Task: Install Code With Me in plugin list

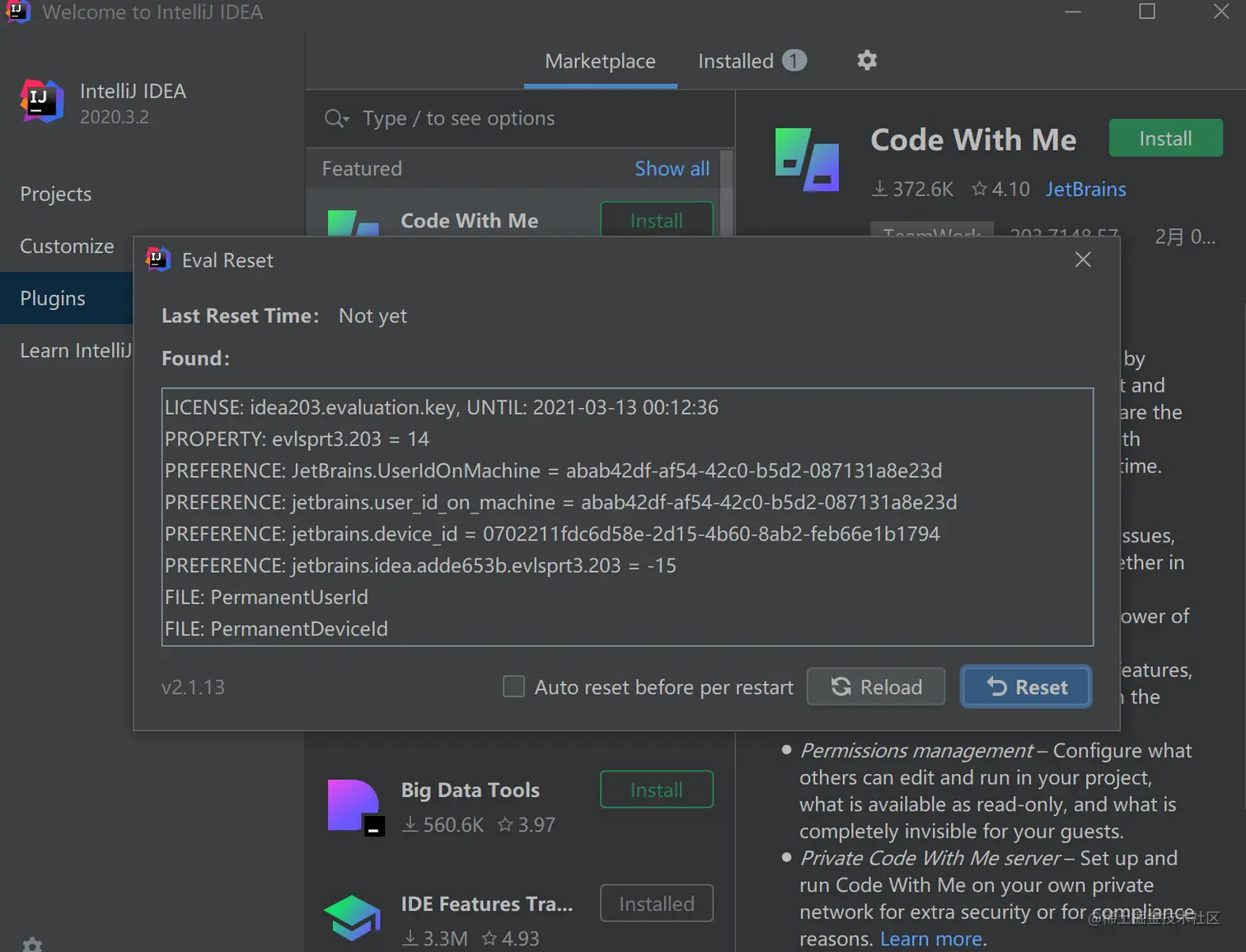Action: point(656,220)
